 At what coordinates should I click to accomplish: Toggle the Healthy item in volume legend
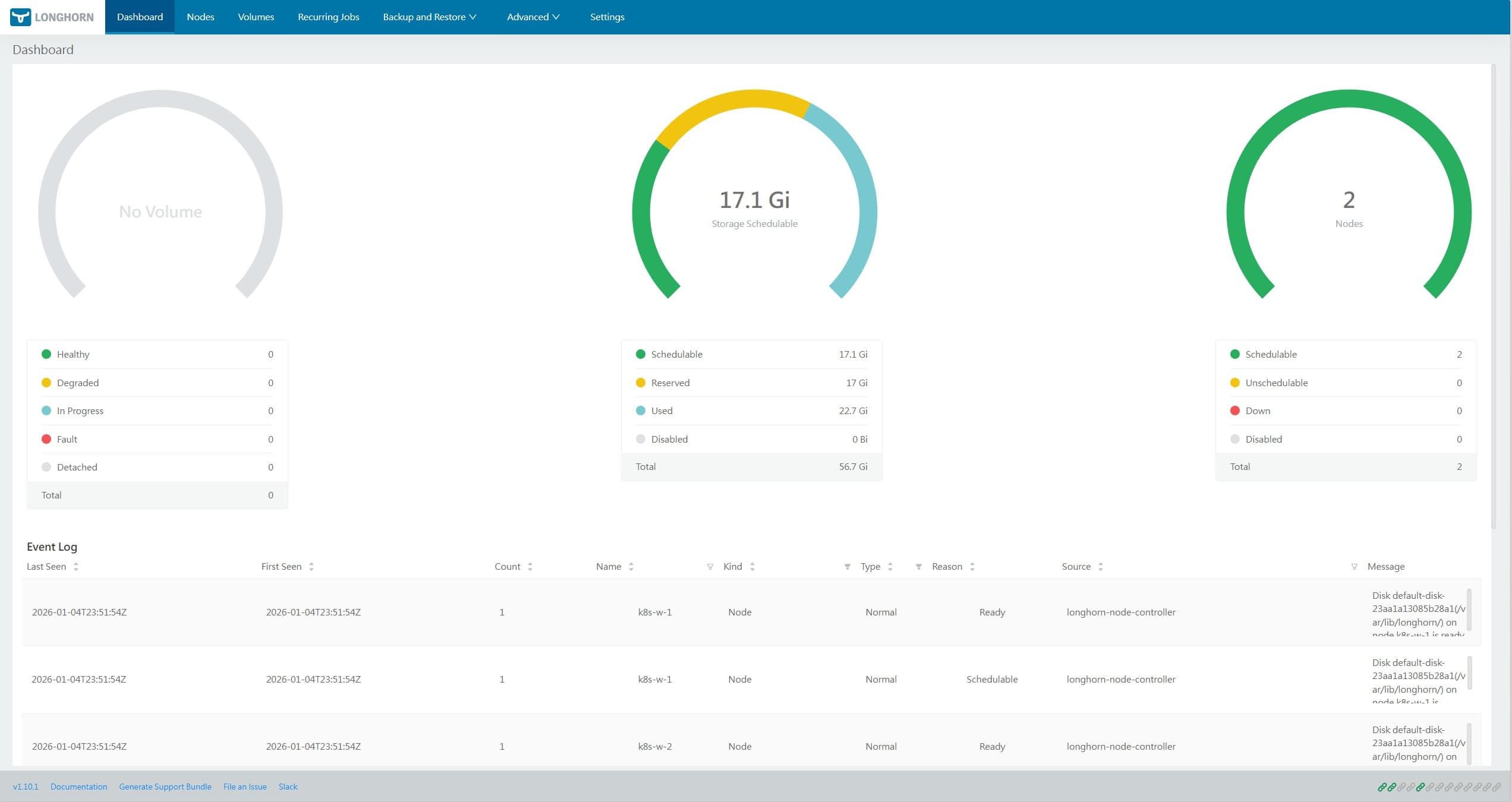73,354
